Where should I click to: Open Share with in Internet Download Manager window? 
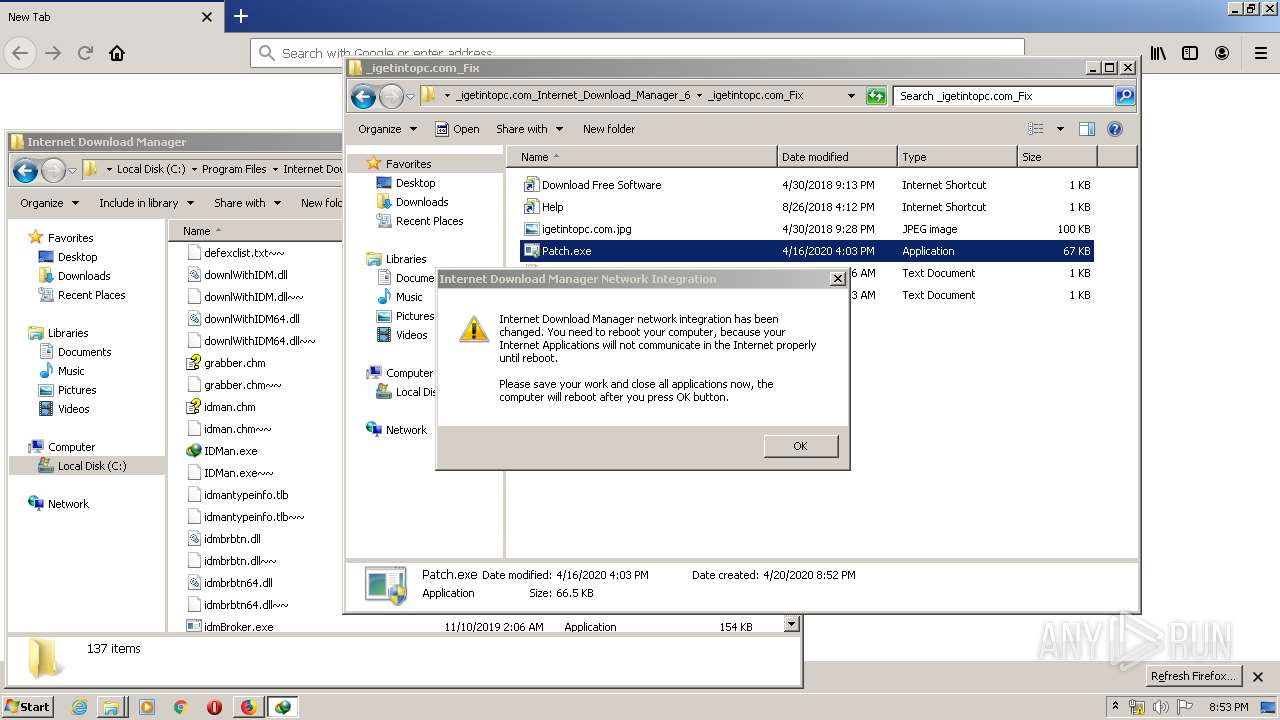coord(247,203)
